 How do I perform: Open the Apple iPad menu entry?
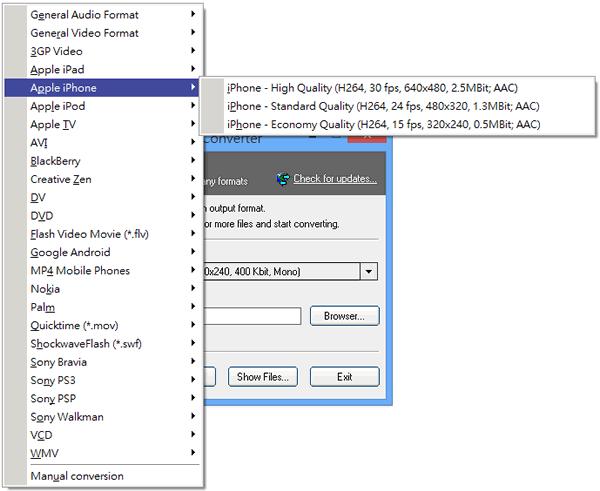coord(57,70)
